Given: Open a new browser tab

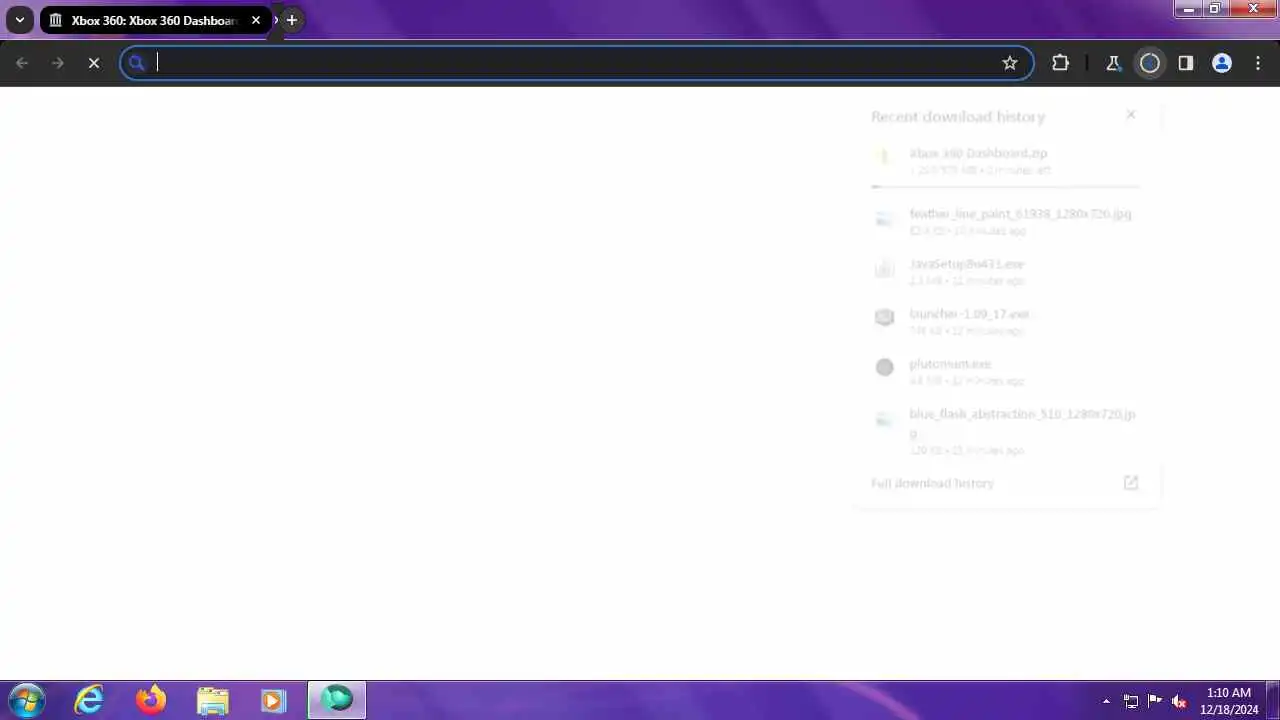Looking at the screenshot, I should tap(292, 20).
